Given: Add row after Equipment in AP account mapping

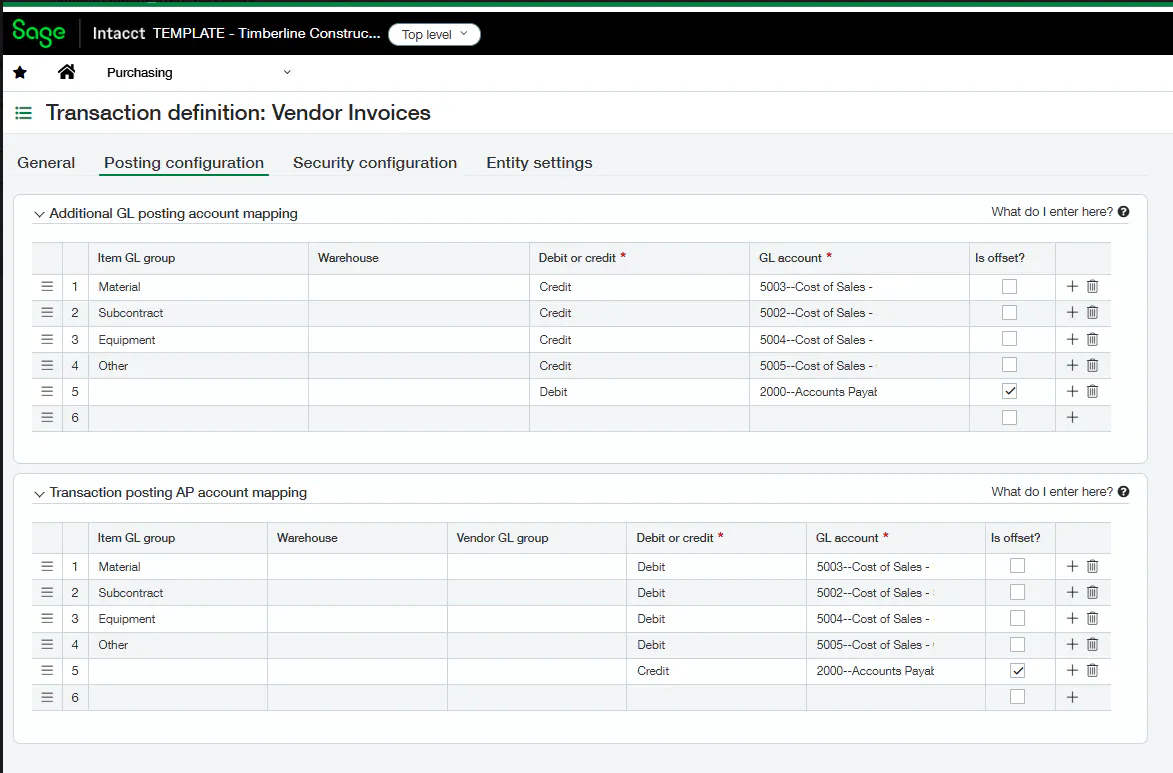Looking at the screenshot, I should [x=1072, y=619].
